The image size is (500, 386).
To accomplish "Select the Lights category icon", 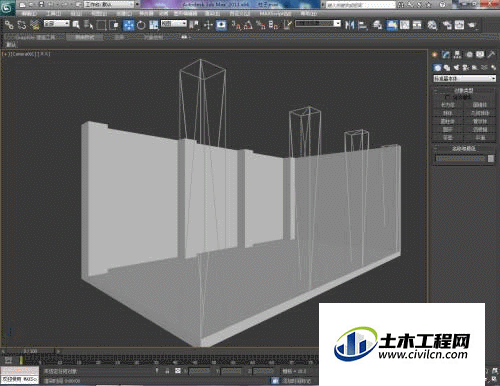I will point(456,68).
